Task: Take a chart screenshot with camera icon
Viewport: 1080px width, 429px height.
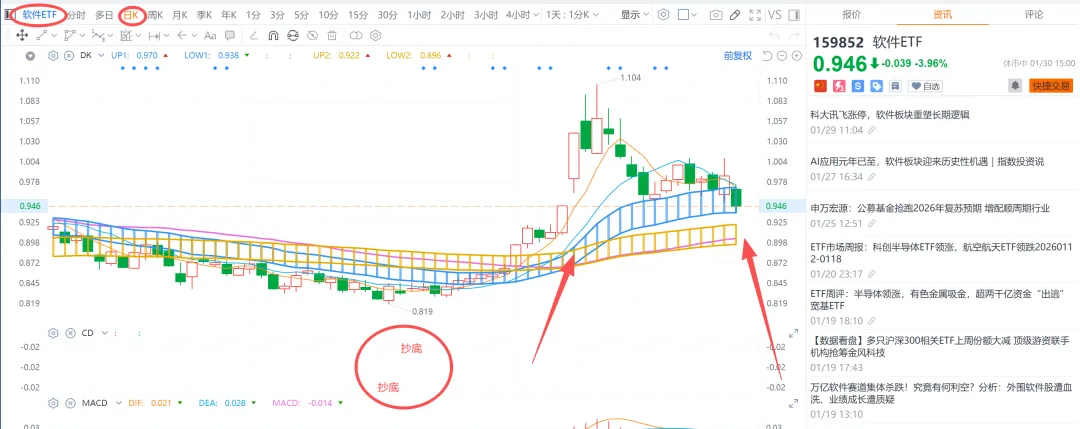Action: 716,14
